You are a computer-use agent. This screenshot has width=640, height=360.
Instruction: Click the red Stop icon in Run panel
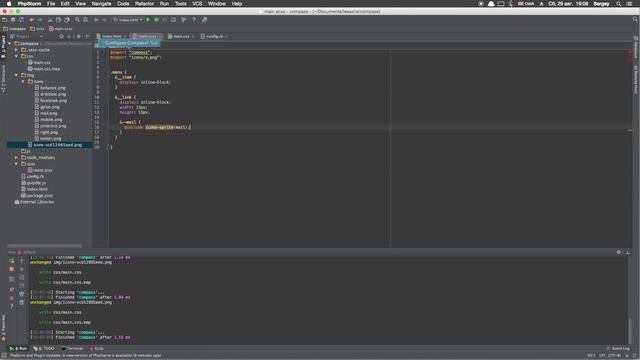[11, 269]
